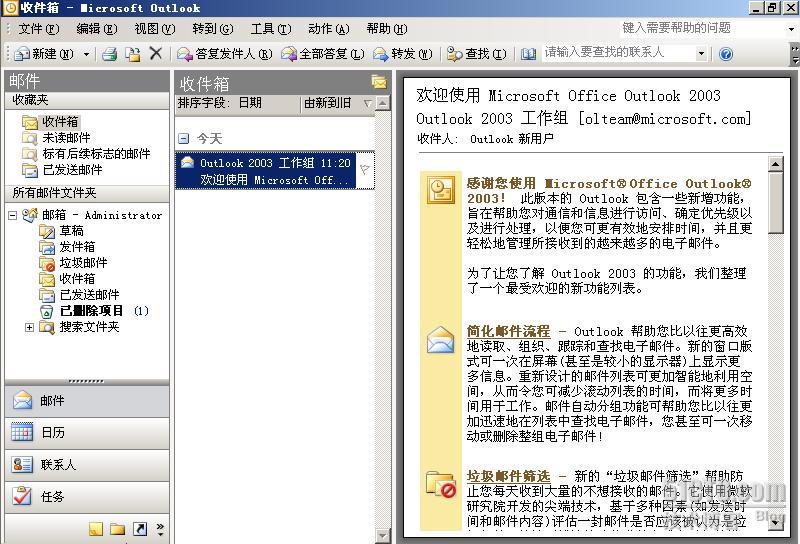Expand the 搜索文件夹 tree node
800x544 pixels.
click(x=30, y=327)
